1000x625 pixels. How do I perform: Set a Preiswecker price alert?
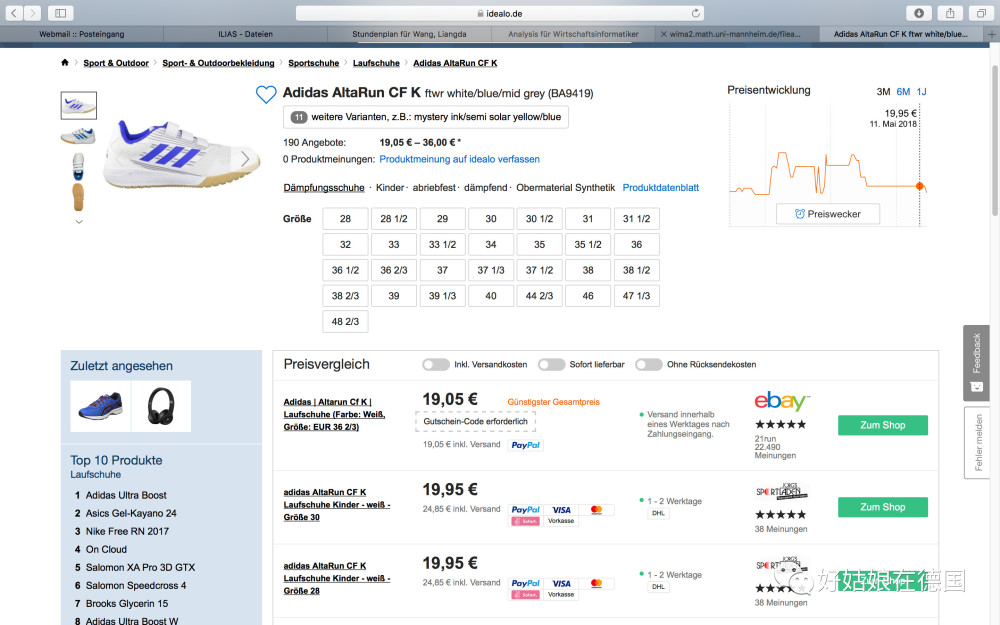coord(828,214)
